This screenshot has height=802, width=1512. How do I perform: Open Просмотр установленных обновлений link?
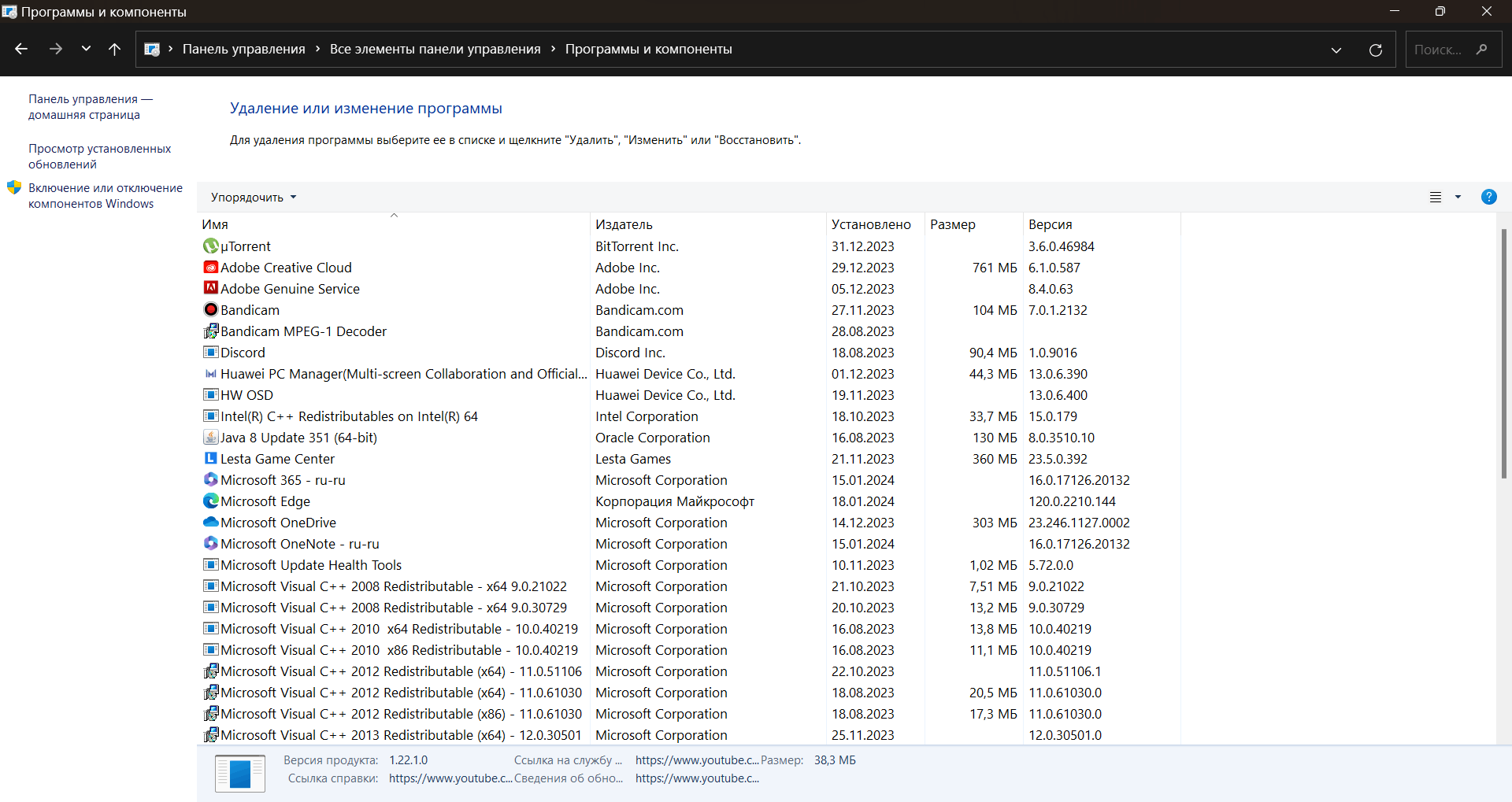click(x=99, y=157)
